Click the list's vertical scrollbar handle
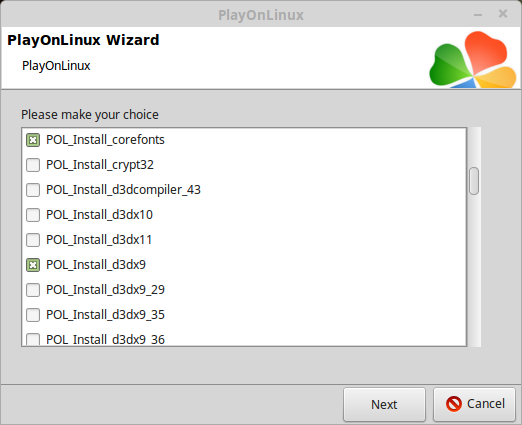This screenshot has width=522, height=425. pyautogui.click(x=474, y=181)
